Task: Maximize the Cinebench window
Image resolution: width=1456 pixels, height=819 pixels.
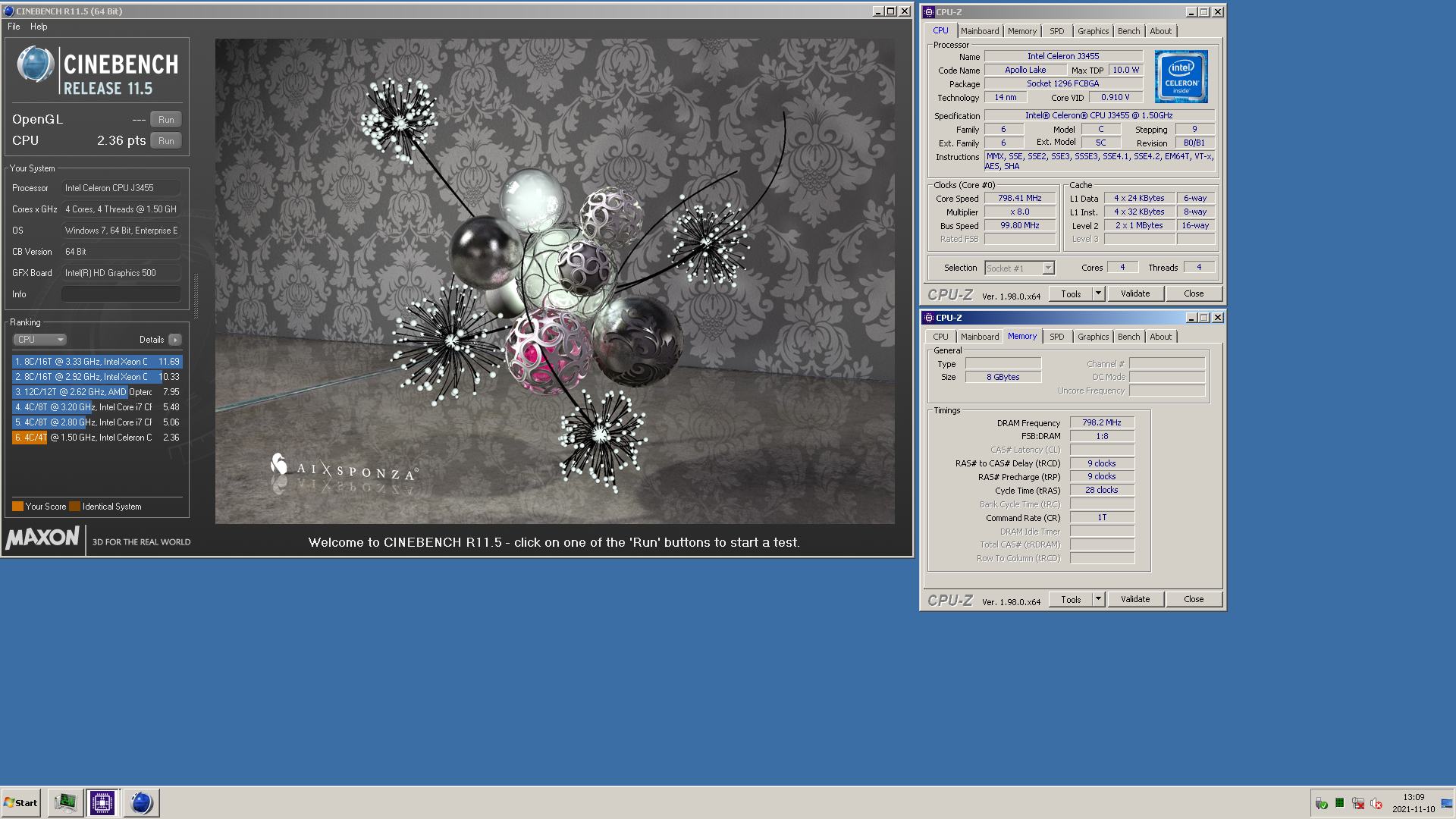Action: pyautogui.click(x=891, y=11)
